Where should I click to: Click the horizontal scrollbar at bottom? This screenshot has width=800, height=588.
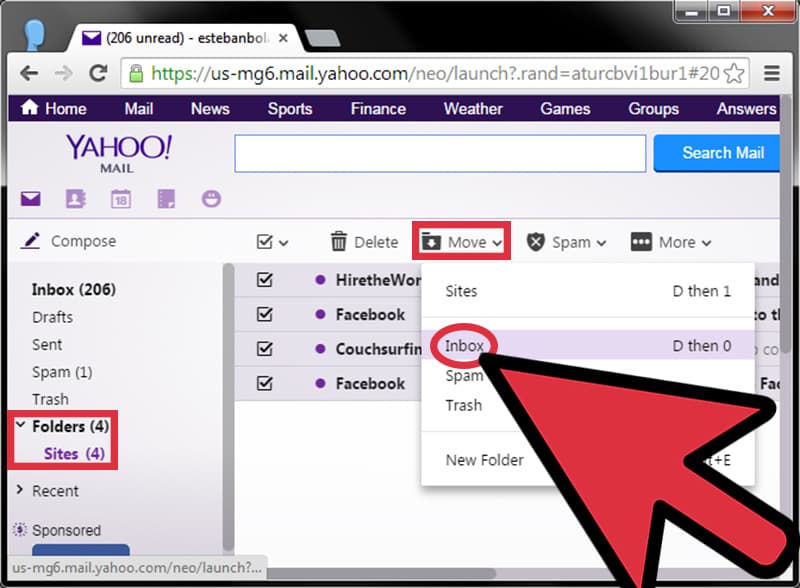[380, 574]
